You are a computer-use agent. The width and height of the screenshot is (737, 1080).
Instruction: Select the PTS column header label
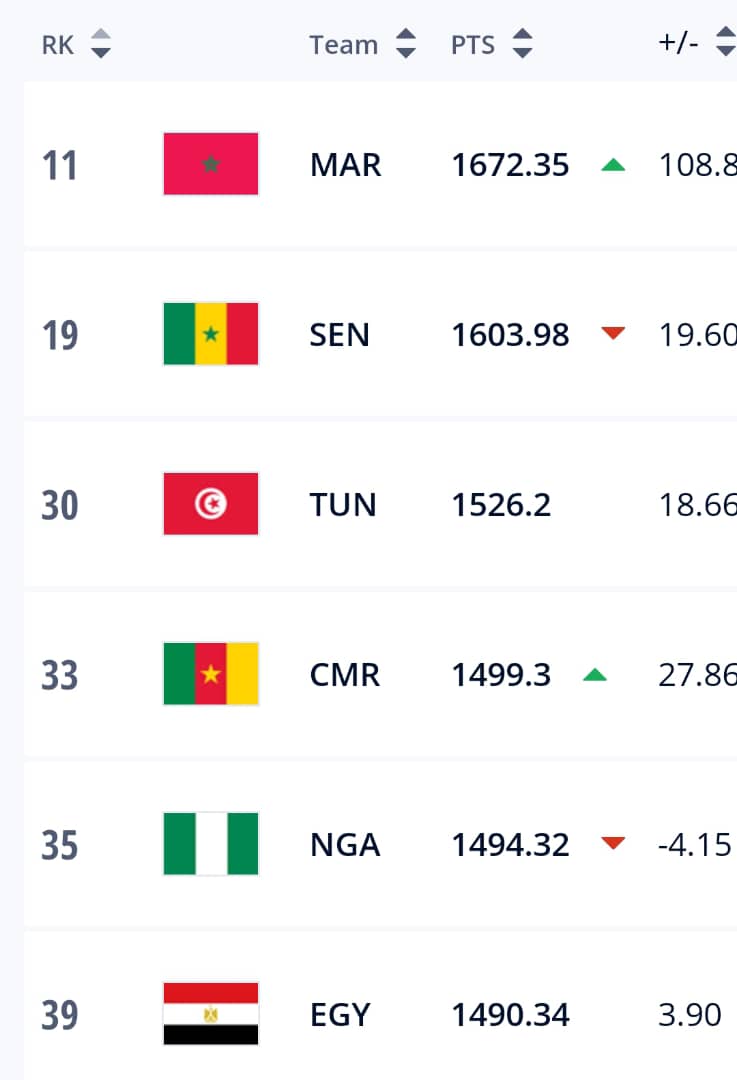tap(473, 45)
